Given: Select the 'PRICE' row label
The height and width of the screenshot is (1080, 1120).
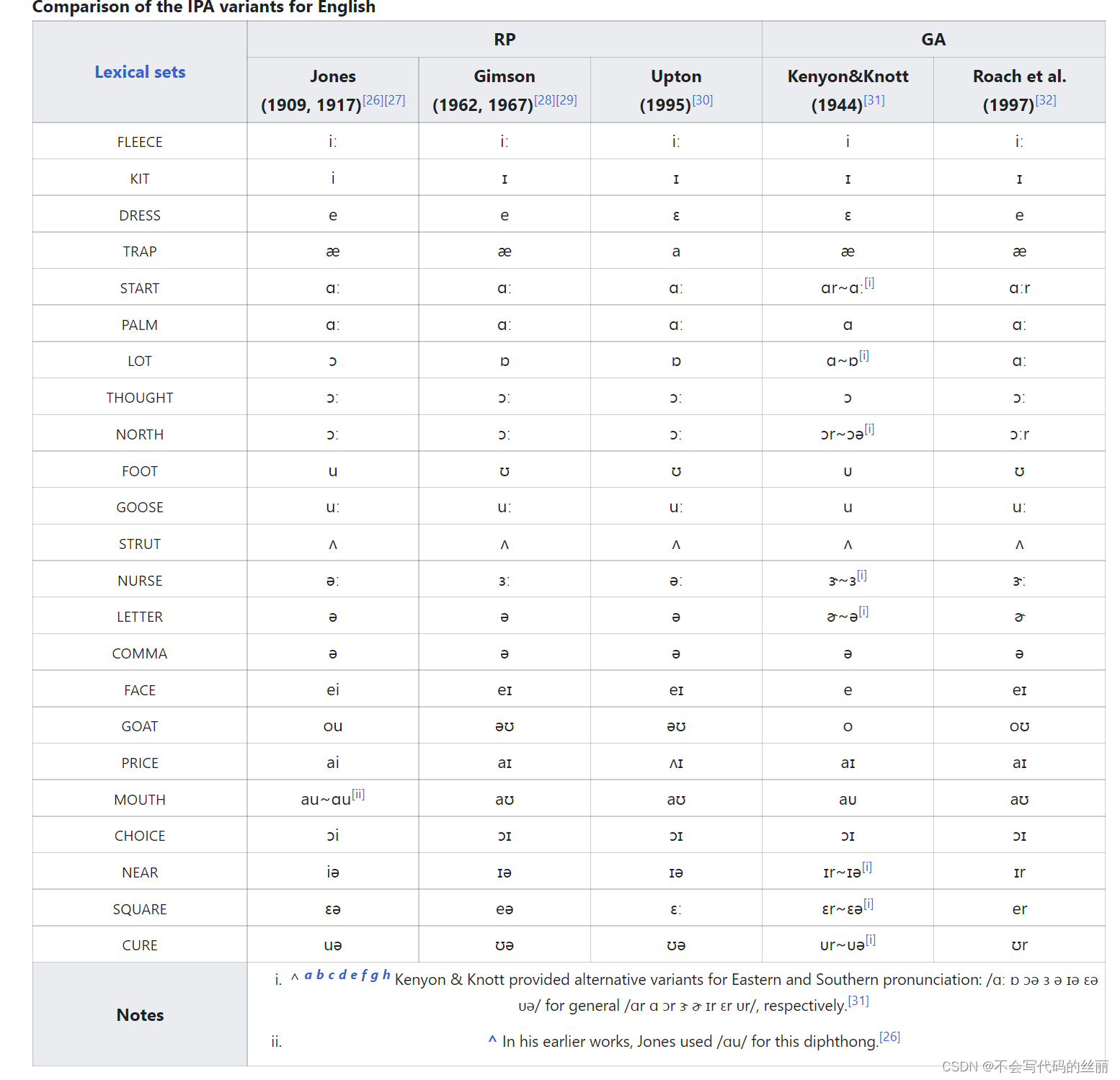Looking at the screenshot, I should [x=140, y=763].
